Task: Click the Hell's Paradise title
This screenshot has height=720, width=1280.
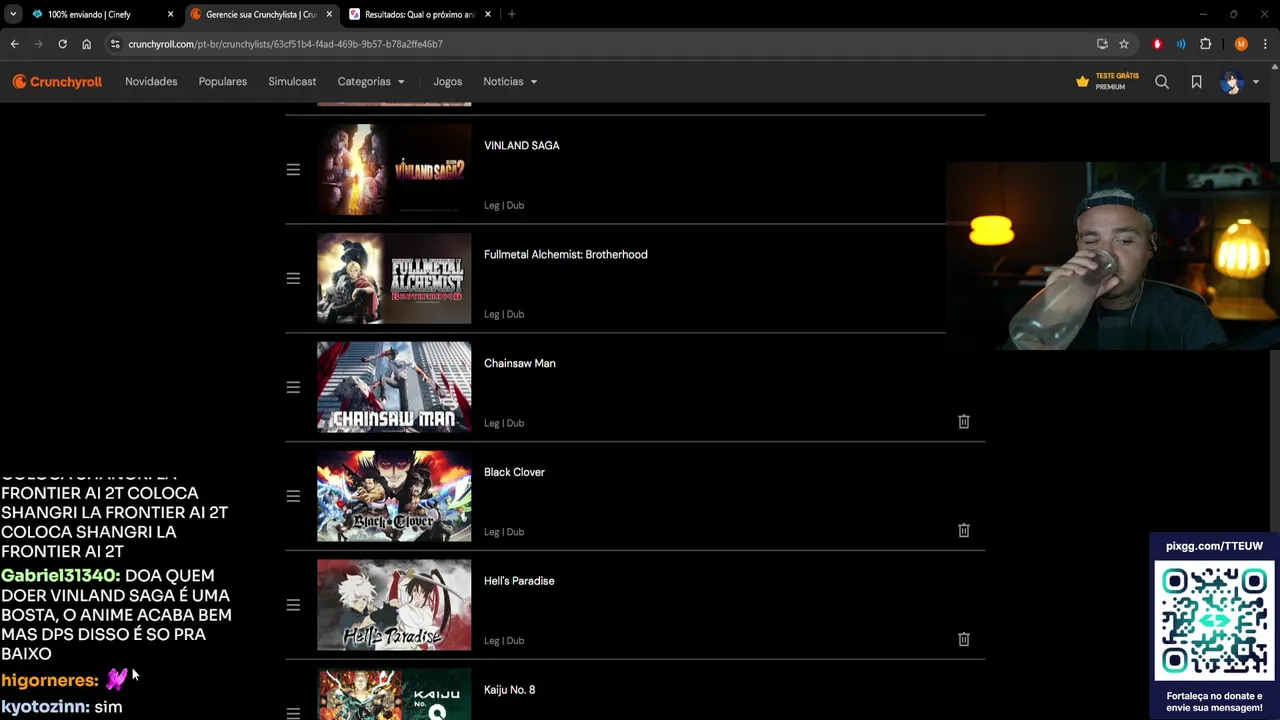Action: pyautogui.click(x=519, y=582)
